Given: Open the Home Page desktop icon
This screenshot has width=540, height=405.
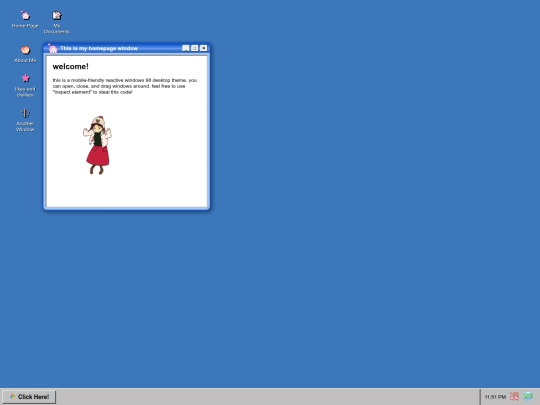Looking at the screenshot, I should 25,19.
